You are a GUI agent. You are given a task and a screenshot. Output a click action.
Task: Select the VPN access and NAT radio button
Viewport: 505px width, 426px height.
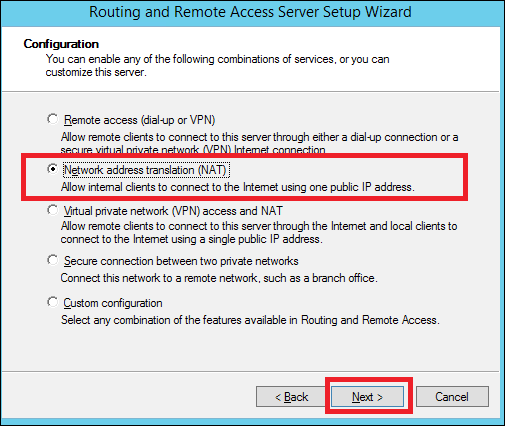pyautogui.click(x=53, y=210)
